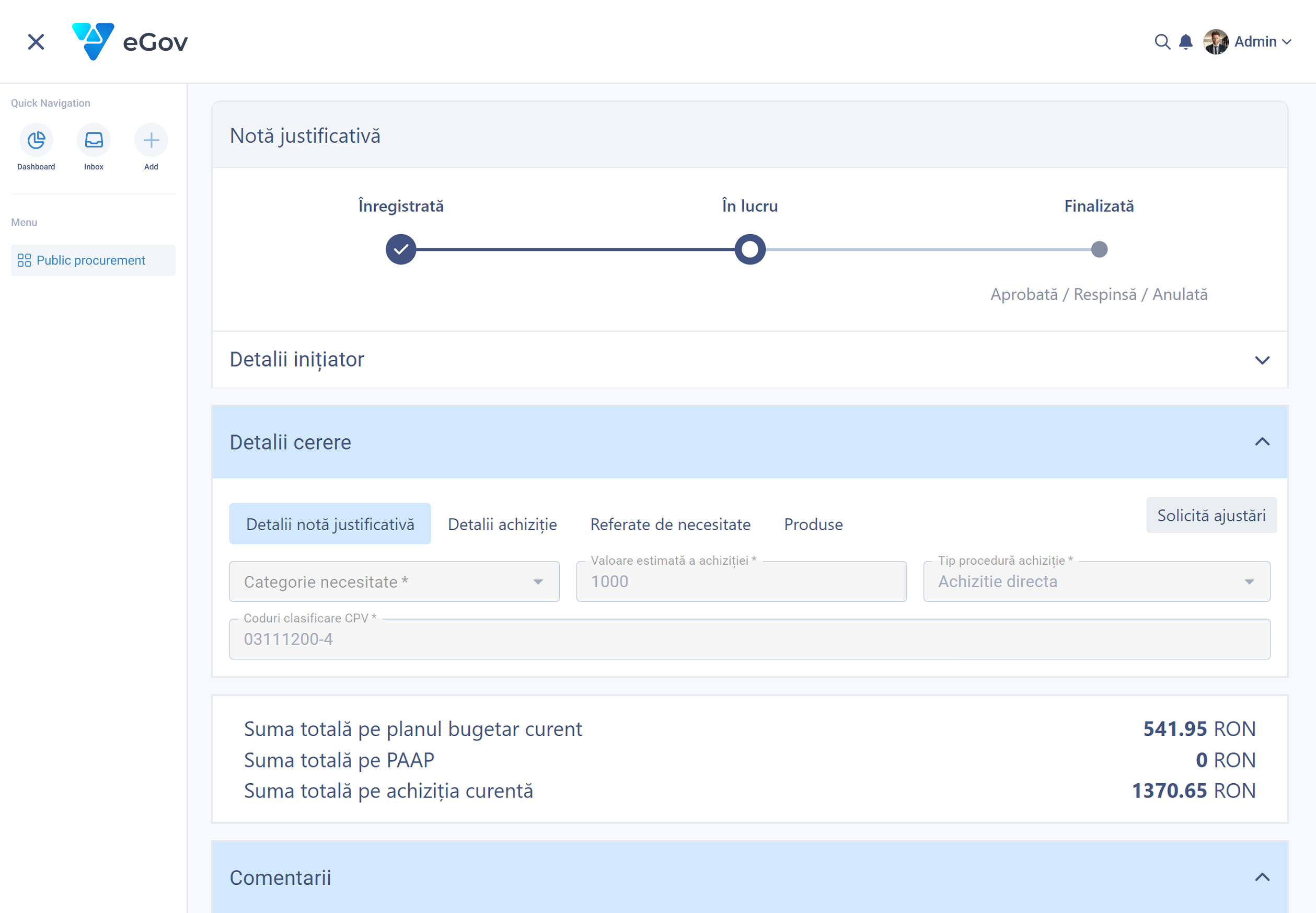Open notifications bell icon

pos(1186,42)
